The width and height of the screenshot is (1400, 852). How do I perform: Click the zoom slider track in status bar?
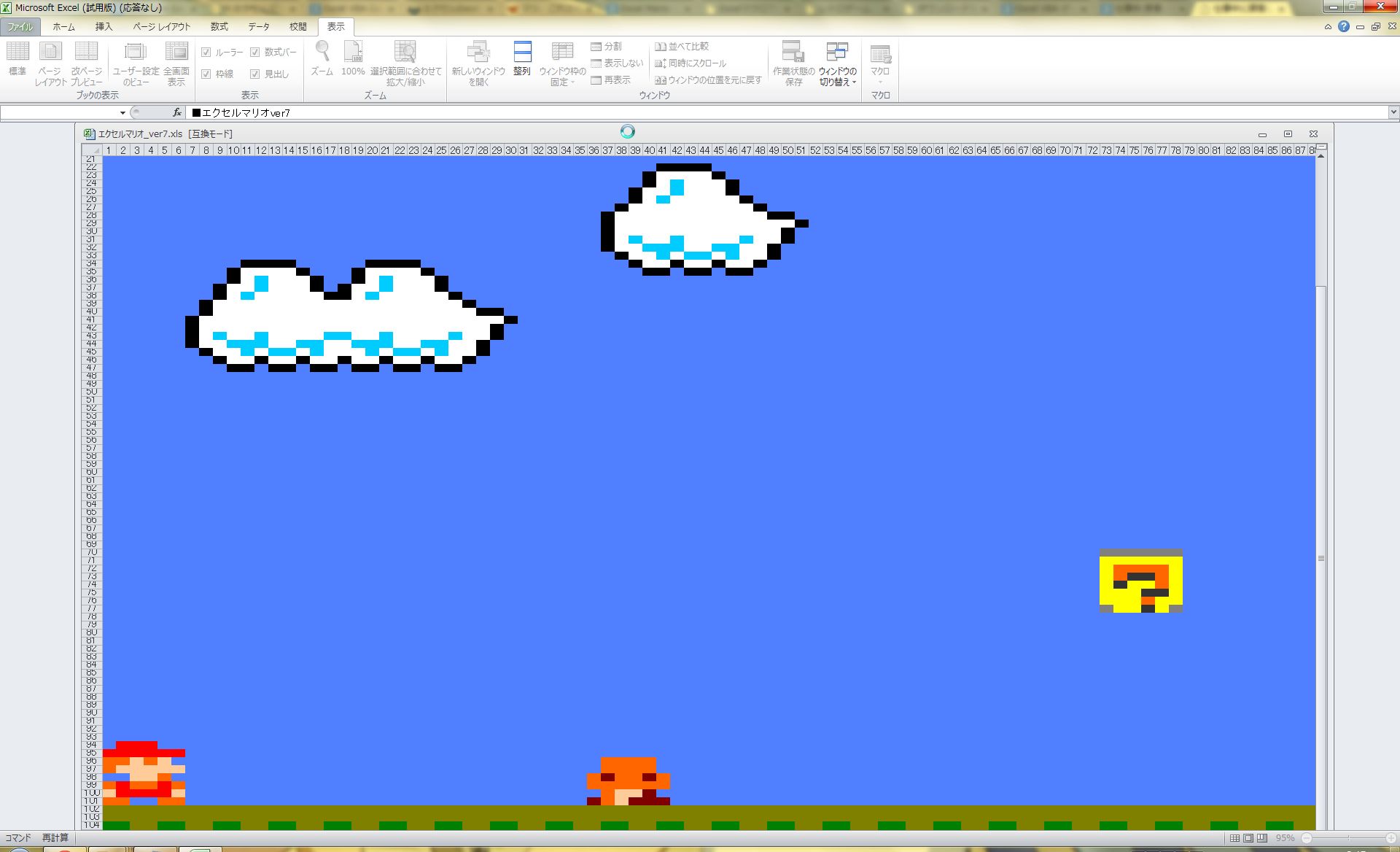pyautogui.click(x=1349, y=839)
